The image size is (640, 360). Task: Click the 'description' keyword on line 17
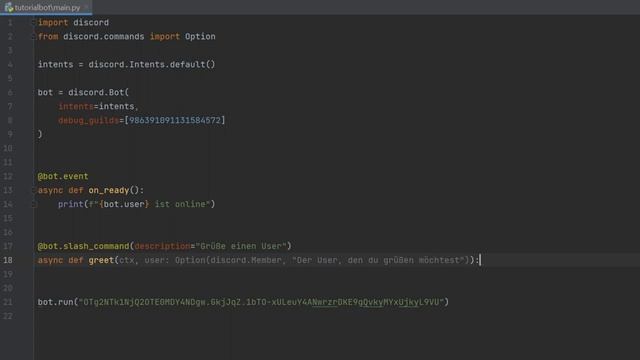click(x=162, y=247)
